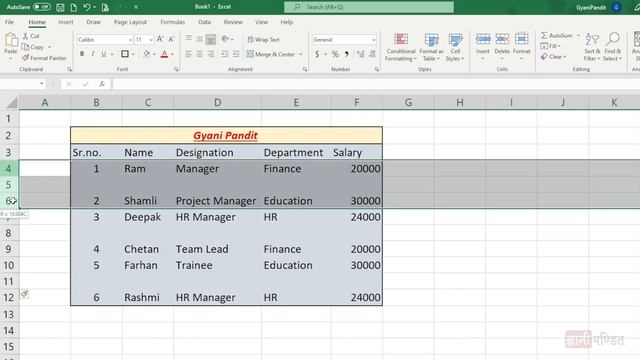Toggle Align Left
The height and width of the screenshot is (360, 640).
(188, 54)
